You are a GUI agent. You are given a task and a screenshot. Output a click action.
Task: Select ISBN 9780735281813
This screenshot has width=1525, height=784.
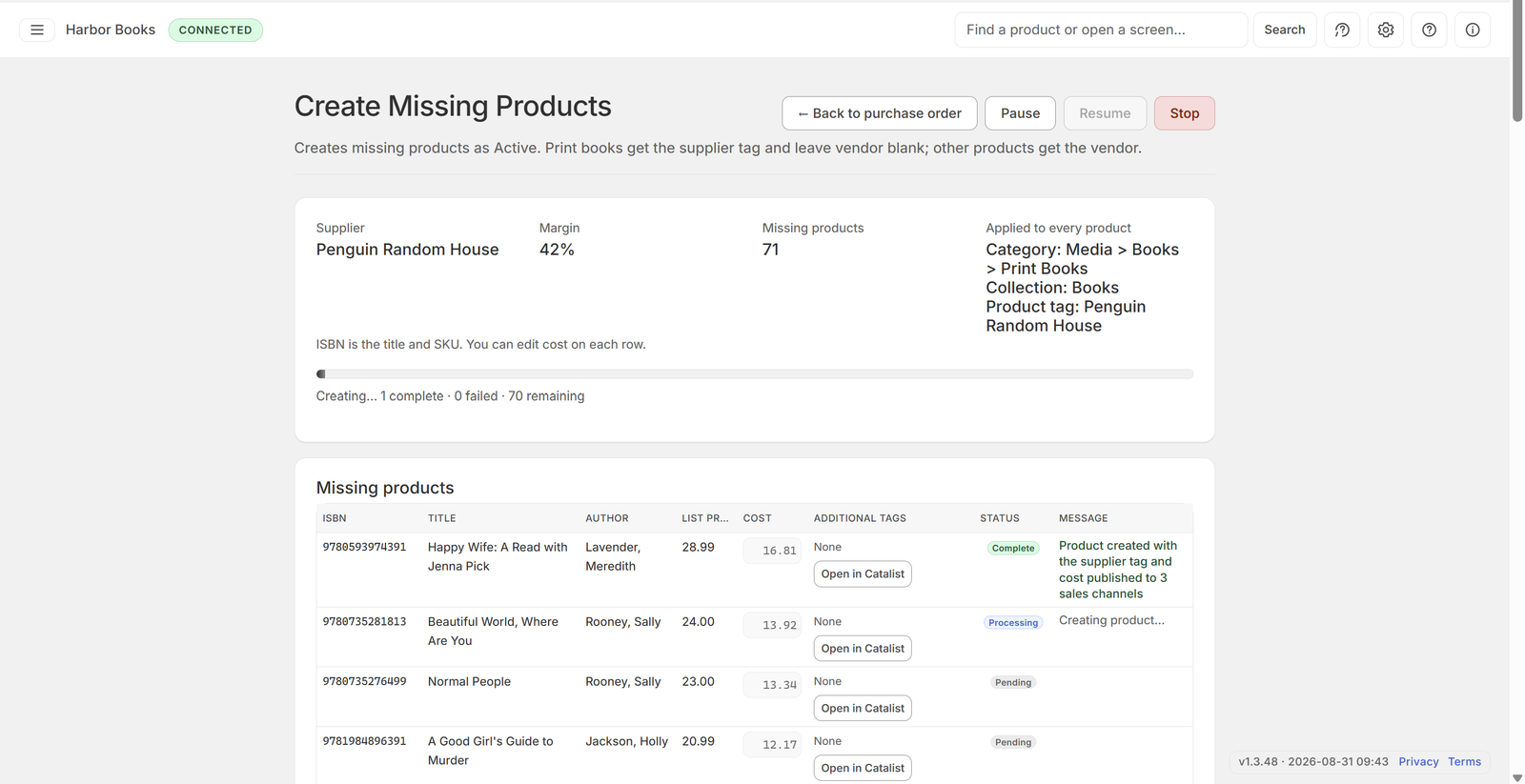click(364, 621)
